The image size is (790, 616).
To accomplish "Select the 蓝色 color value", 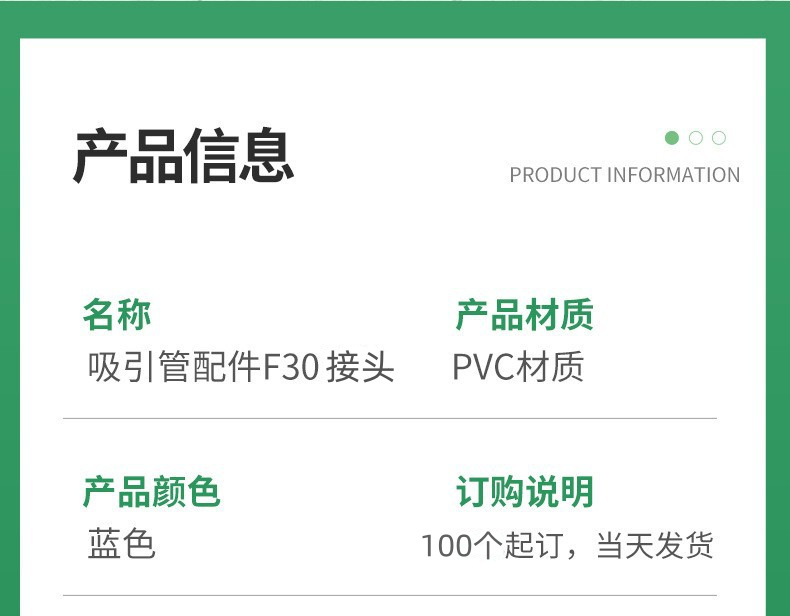I will click(x=121, y=544).
